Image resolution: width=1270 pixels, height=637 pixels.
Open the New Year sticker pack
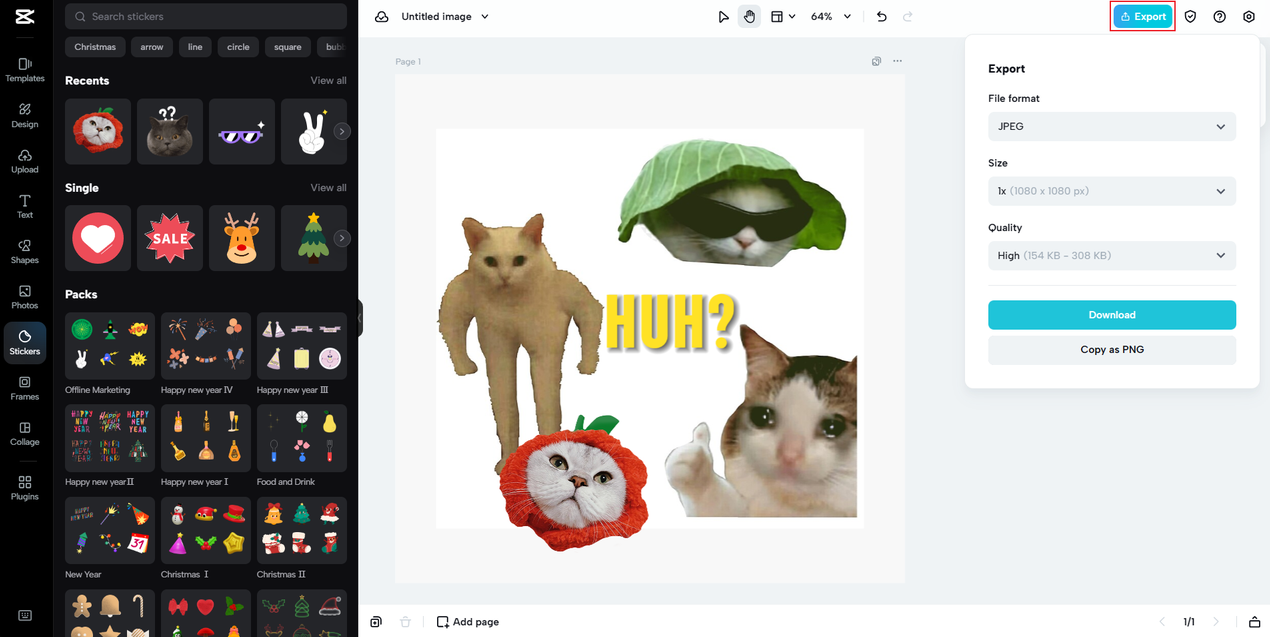110,531
